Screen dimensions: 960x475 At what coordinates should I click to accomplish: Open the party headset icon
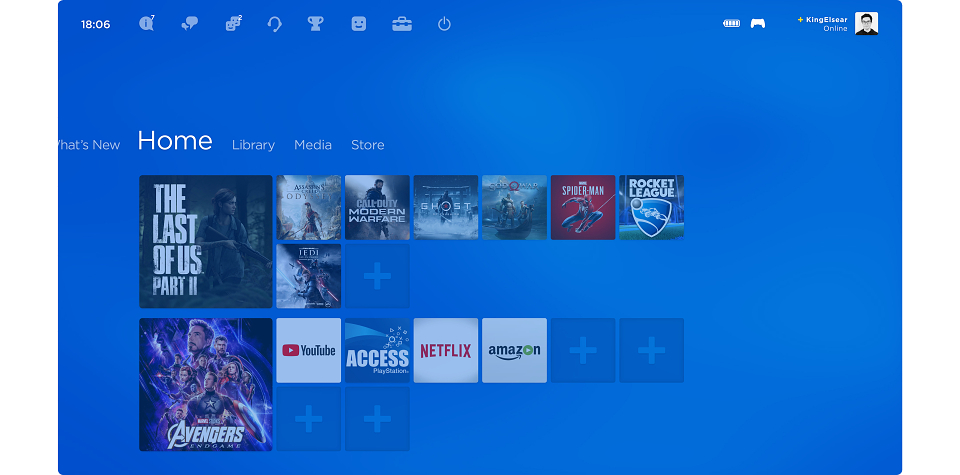274,24
